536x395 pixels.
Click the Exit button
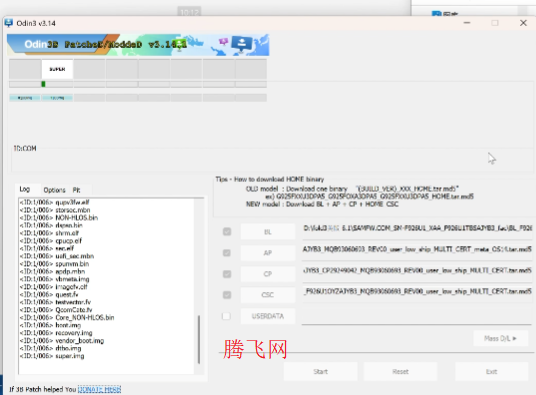coord(492,371)
